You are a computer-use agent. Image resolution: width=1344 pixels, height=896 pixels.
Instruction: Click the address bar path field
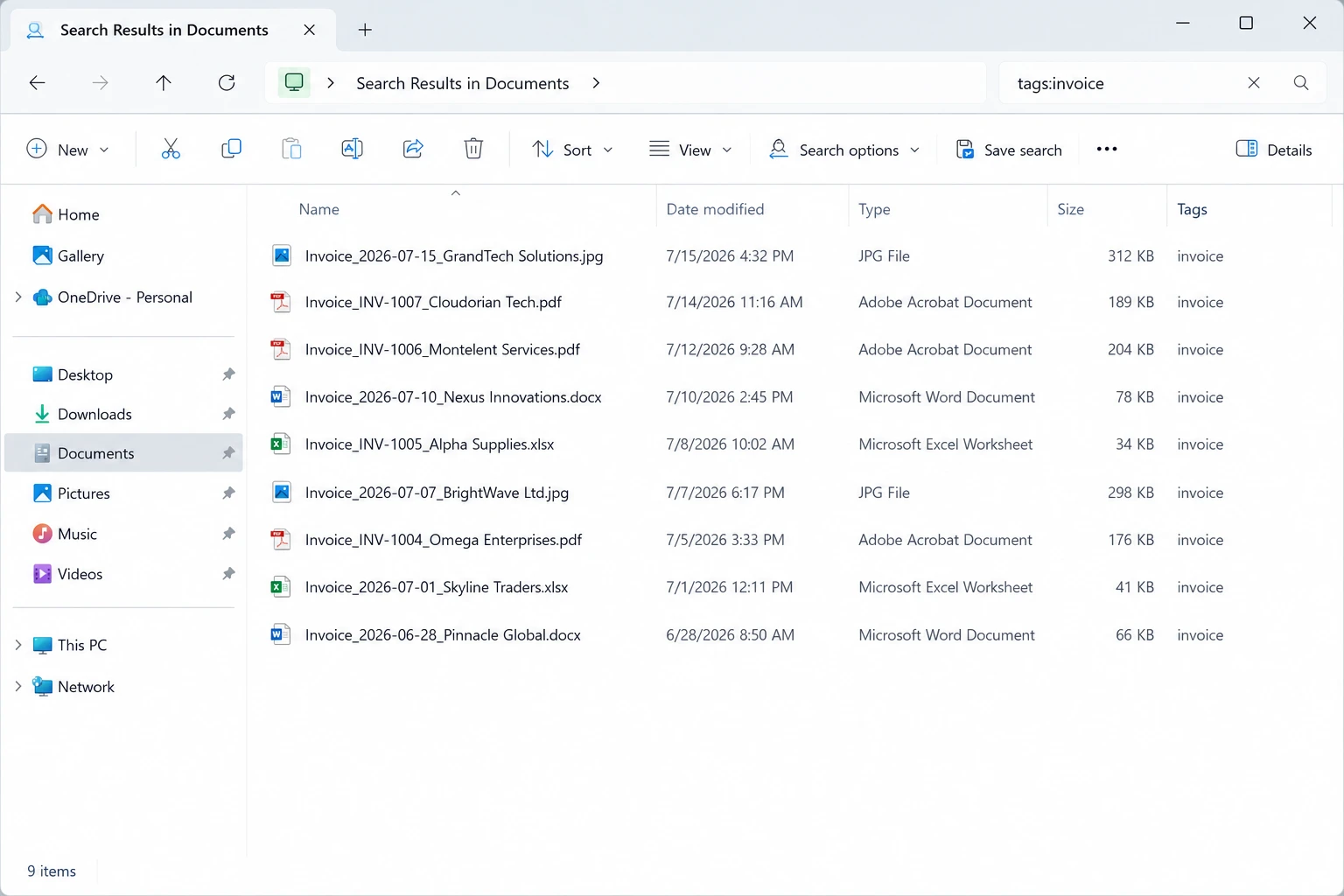[x=626, y=83]
